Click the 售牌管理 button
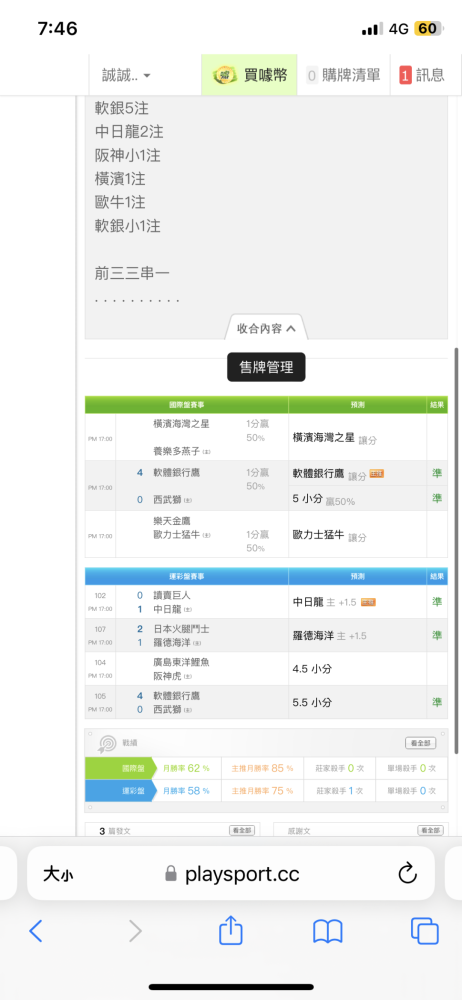Image resolution: width=462 pixels, height=1000 pixels. pos(266,367)
